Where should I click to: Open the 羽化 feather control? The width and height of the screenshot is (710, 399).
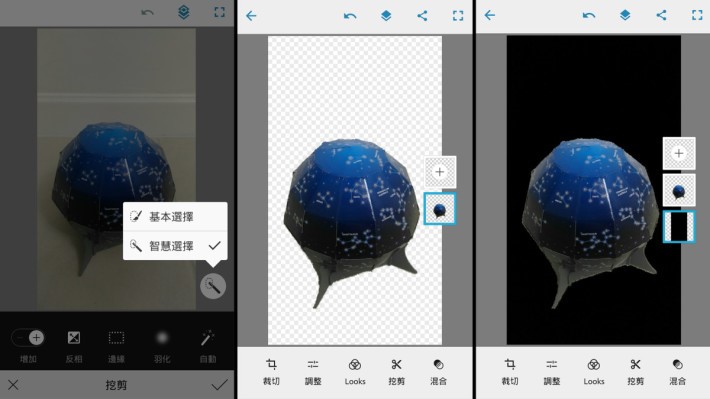162,346
